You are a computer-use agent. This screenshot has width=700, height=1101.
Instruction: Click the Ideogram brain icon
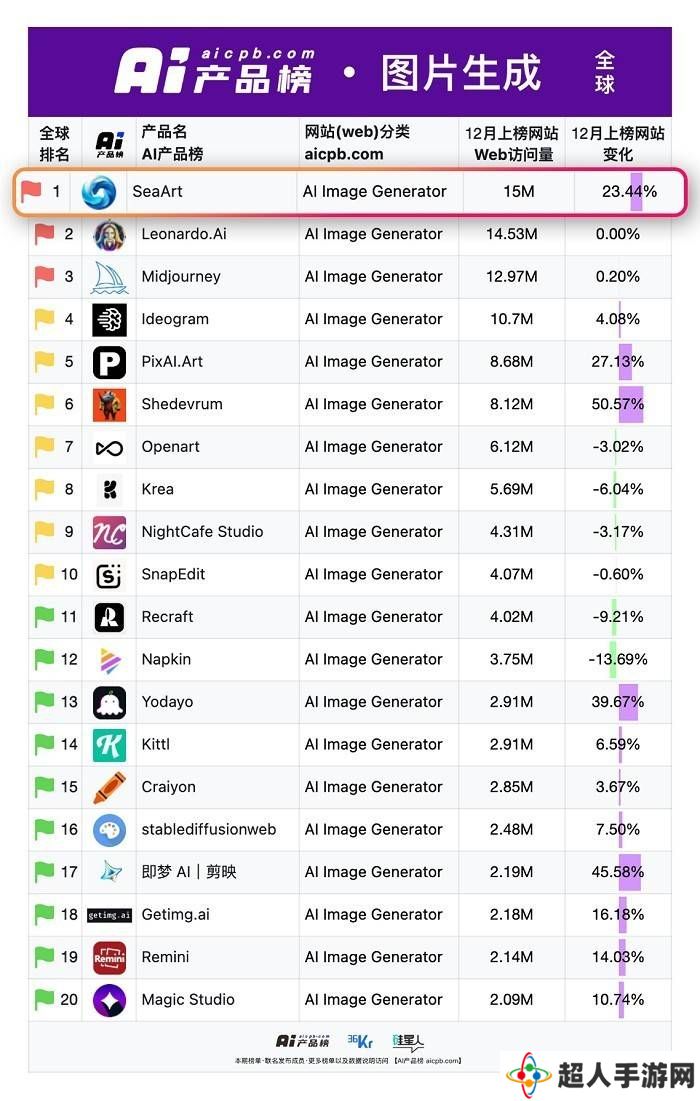(x=110, y=319)
